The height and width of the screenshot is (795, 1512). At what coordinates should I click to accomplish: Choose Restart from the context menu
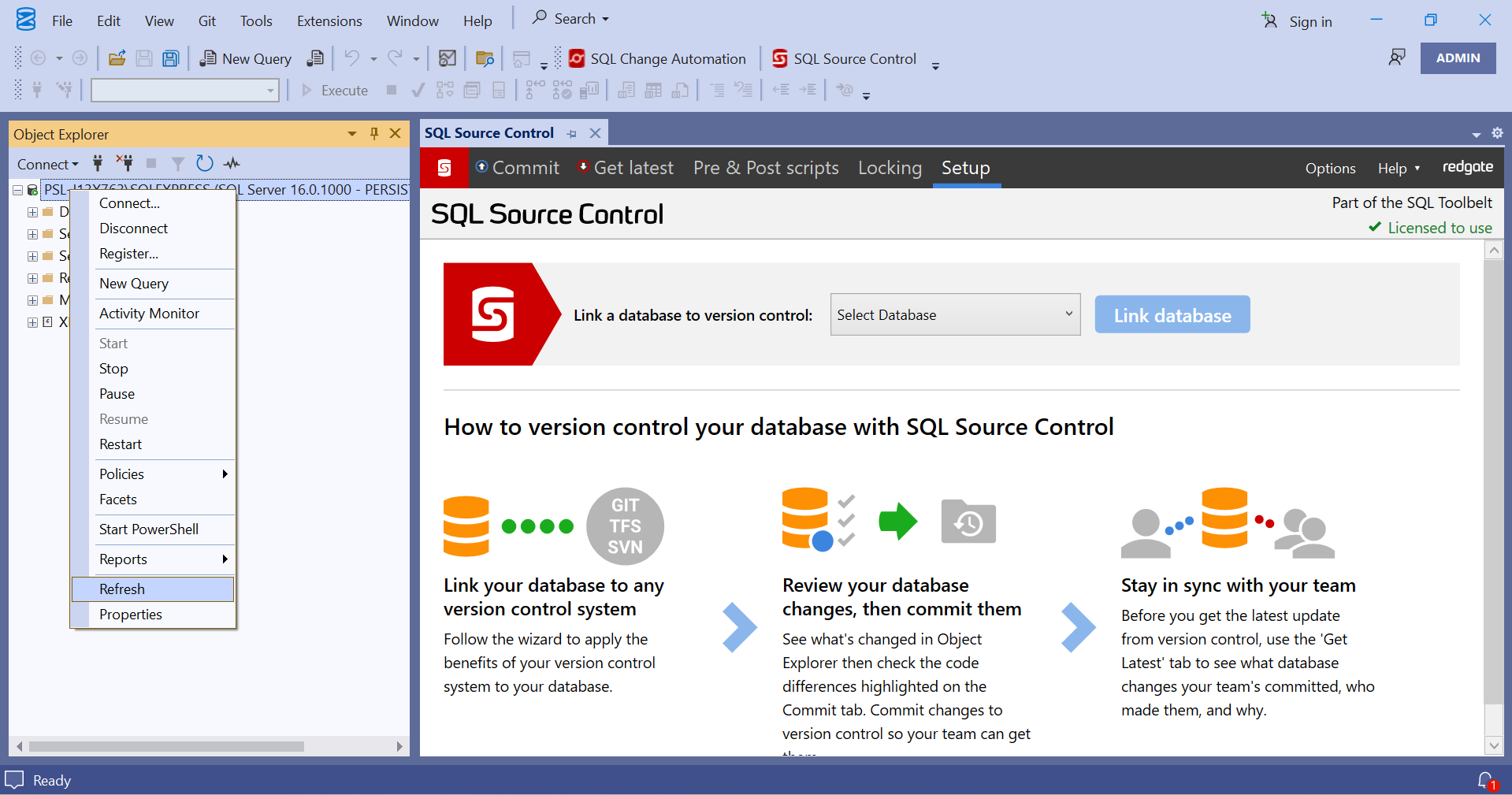tap(153, 444)
